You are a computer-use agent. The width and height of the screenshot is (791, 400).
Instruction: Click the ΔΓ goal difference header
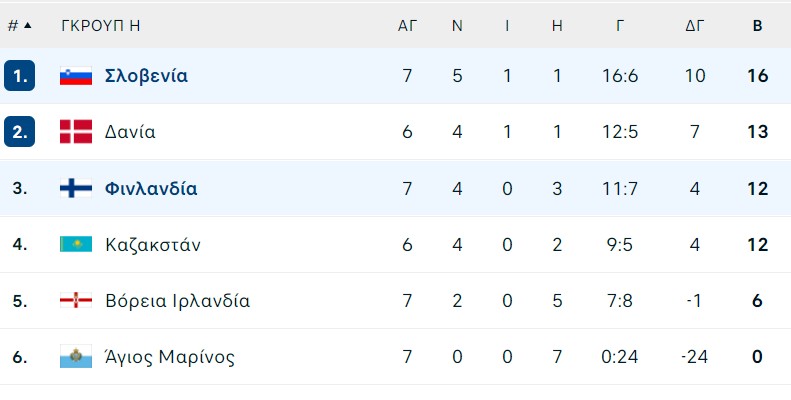(x=695, y=25)
